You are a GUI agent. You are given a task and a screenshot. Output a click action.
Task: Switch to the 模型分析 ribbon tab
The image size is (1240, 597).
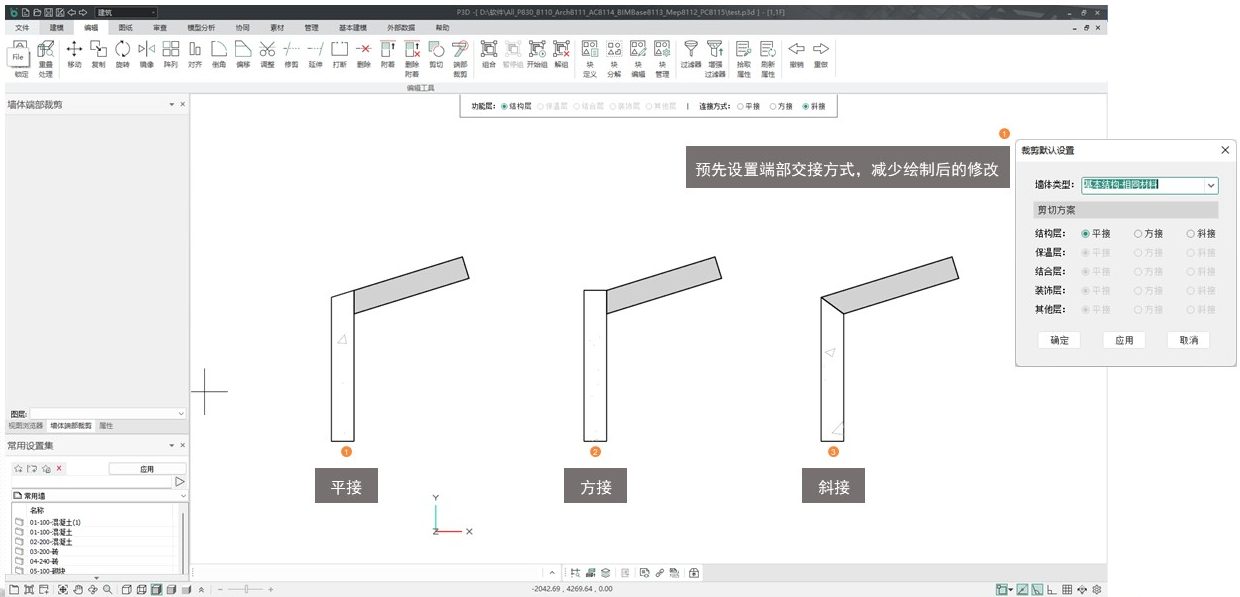tap(201, 28)
